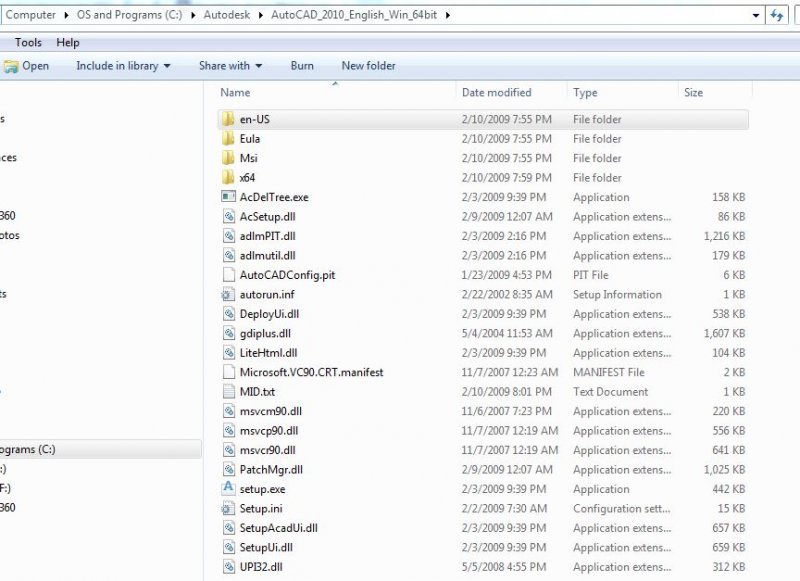The width and height of the screenshot is (800, 581).
Task: Create a New folder
Action: coord(368,66)
